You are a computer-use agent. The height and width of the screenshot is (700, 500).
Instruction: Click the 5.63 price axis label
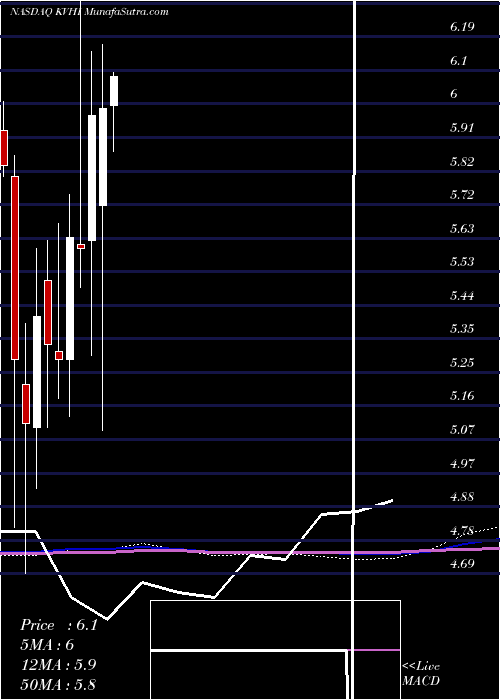coord(462,229)
